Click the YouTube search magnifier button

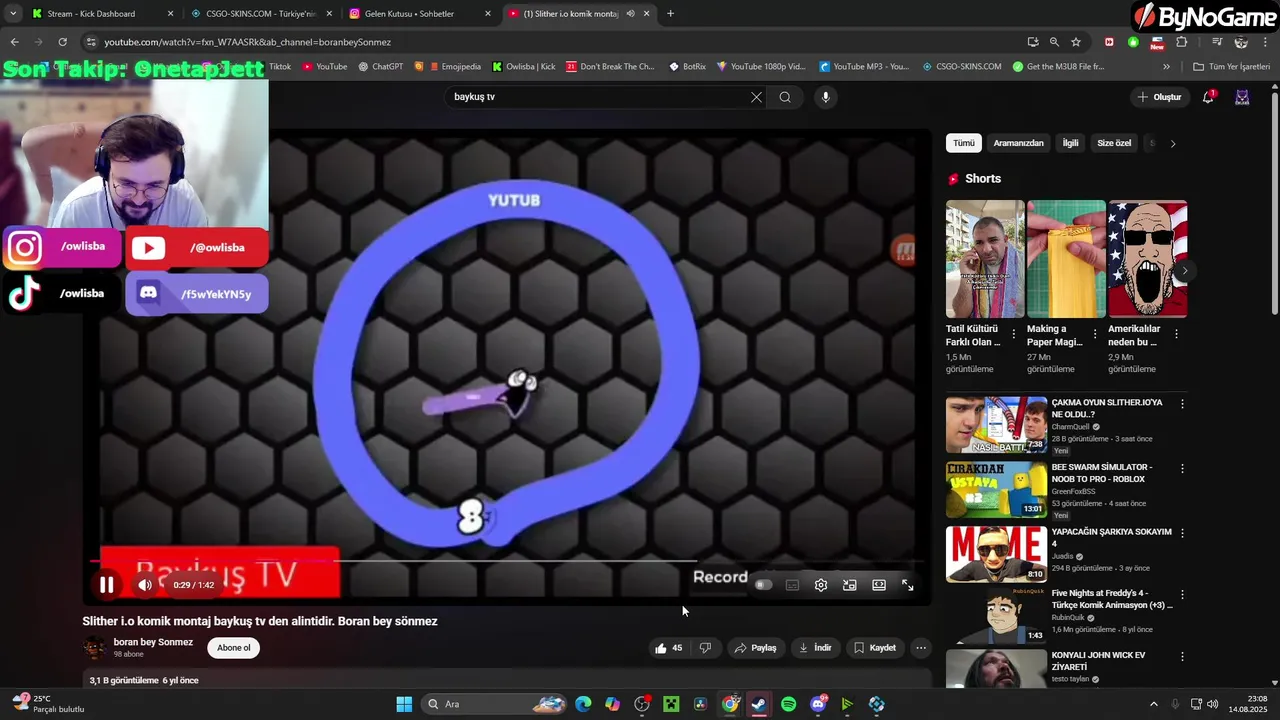coord(785,97)
